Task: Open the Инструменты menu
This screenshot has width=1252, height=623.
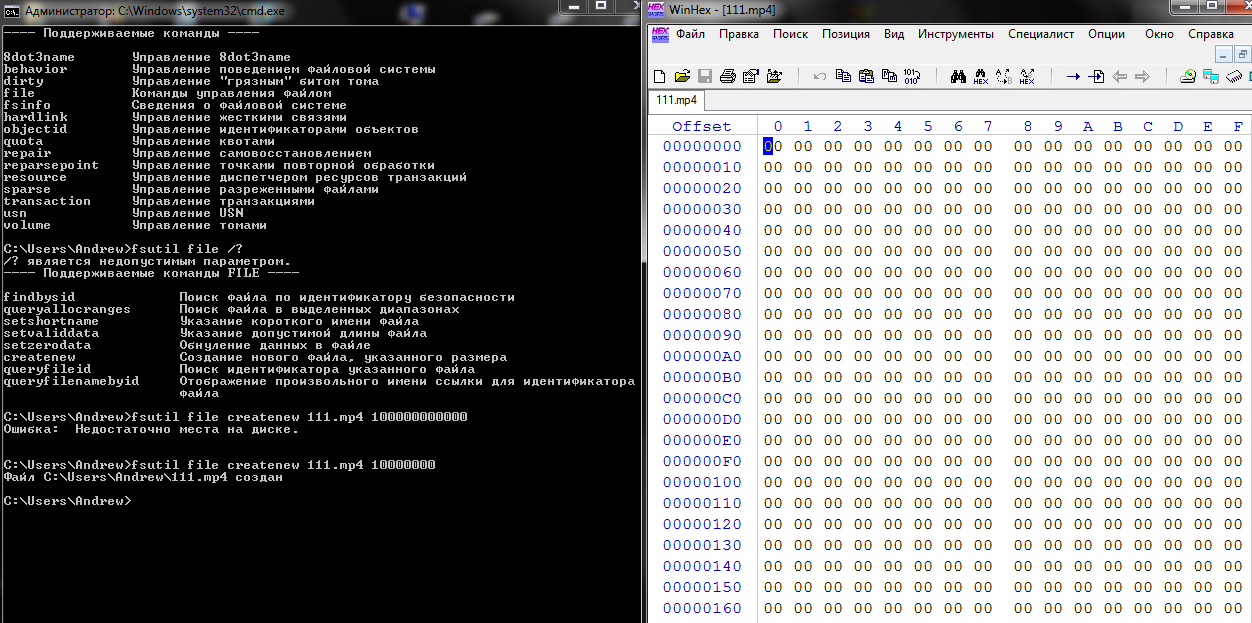Action: [x=956, y=34]
